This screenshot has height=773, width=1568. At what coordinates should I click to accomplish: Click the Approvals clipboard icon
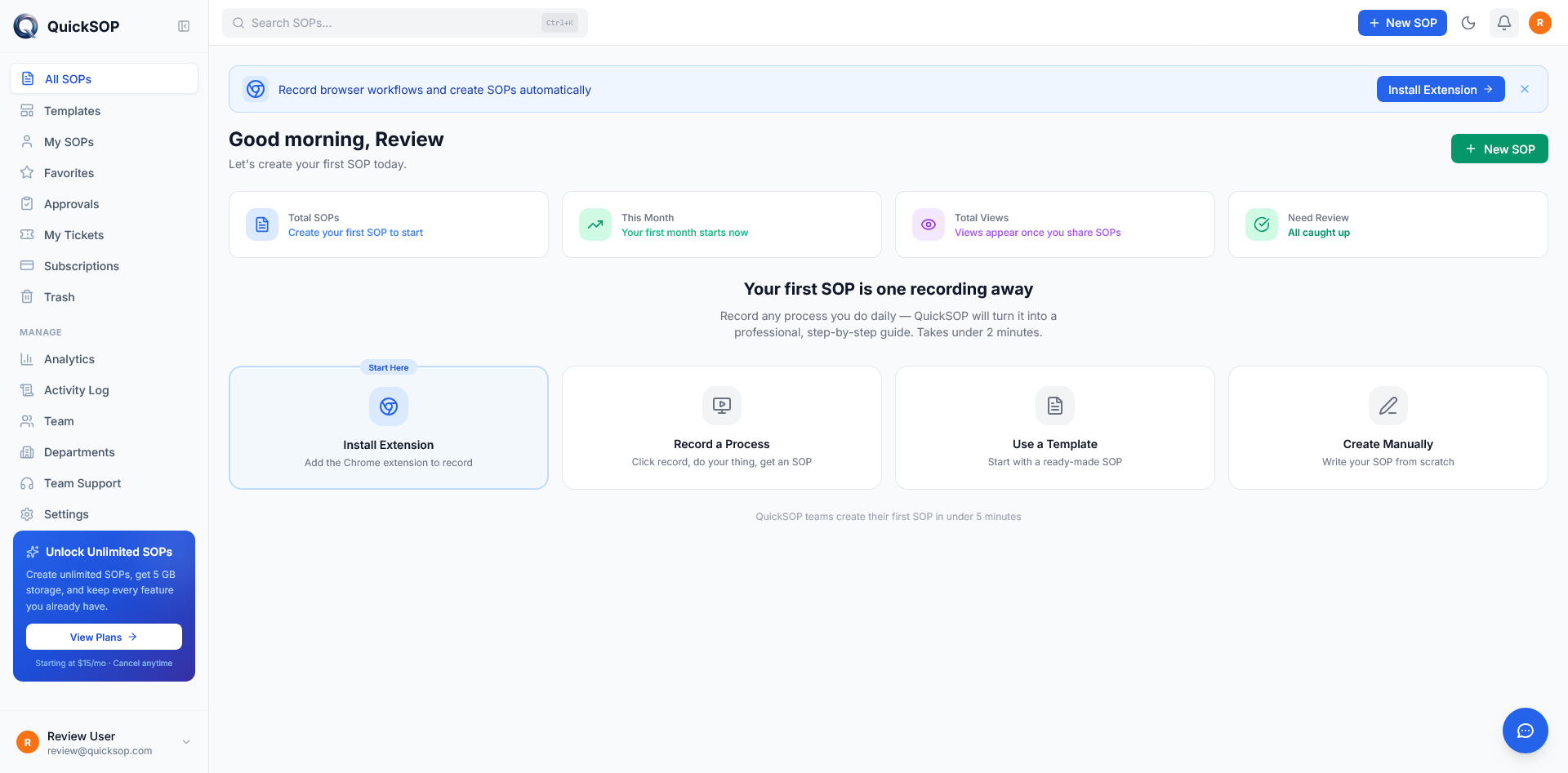(27, 203)
